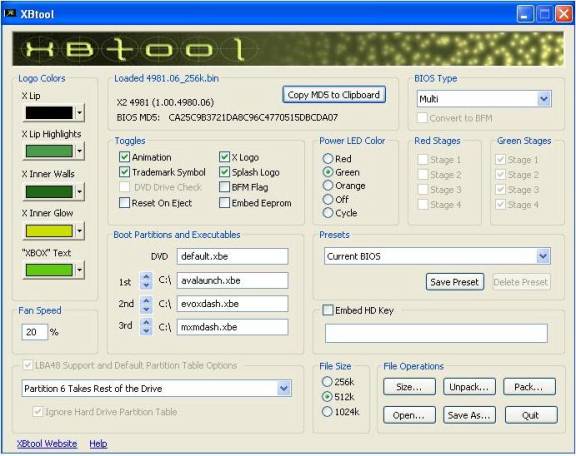Screen dimensions: 576x456
Task: Select Cycle power LED option
Action: 328,213
